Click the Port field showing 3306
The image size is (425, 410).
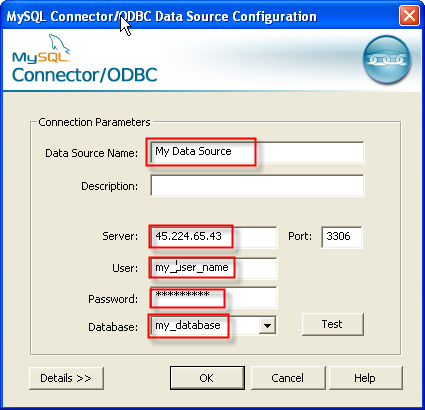coord(342,237)
